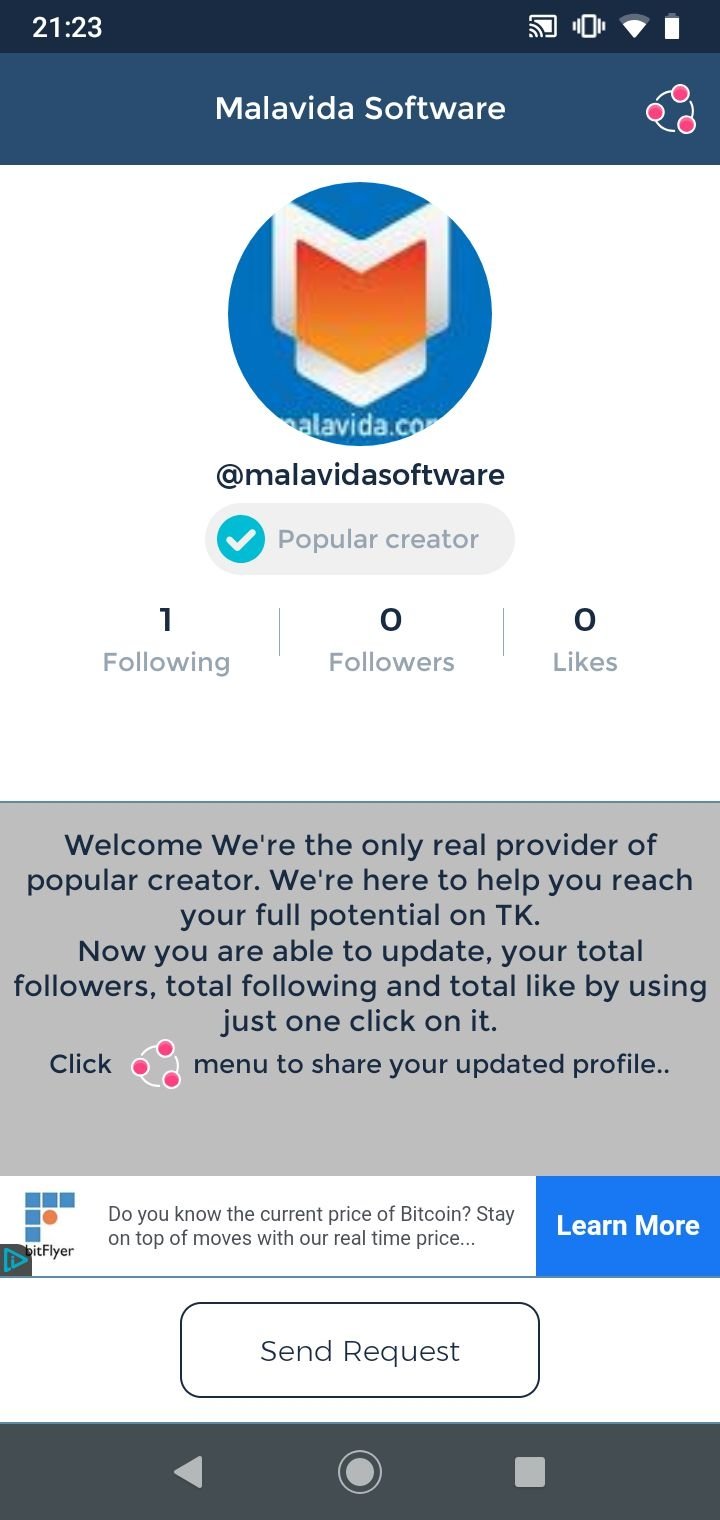Tap the Malavida Software title
Viewport: 720px width, 1520px height.
[360, 108]
